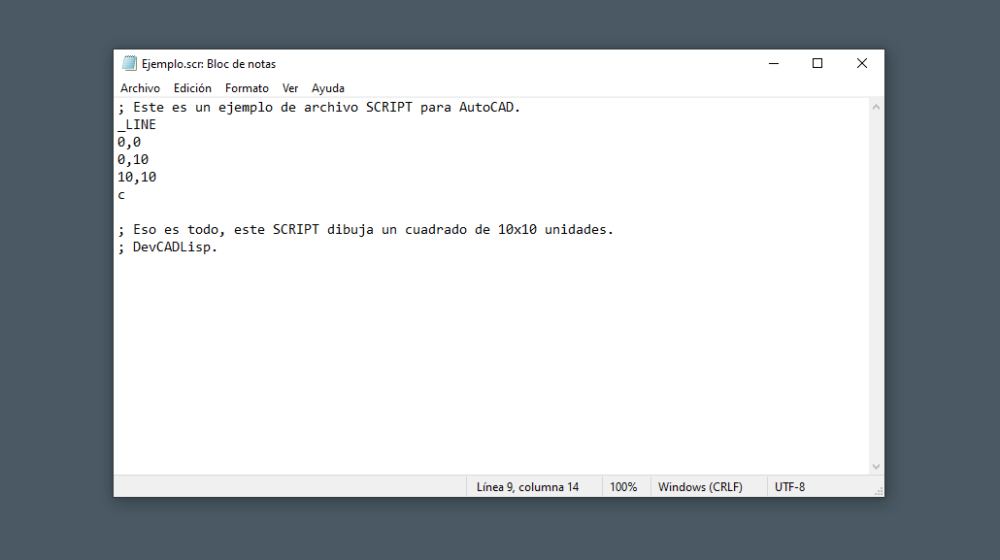The image size is (1000, 560).
Task: Click the text line containing 10,10
Action: tap(137, 177)
